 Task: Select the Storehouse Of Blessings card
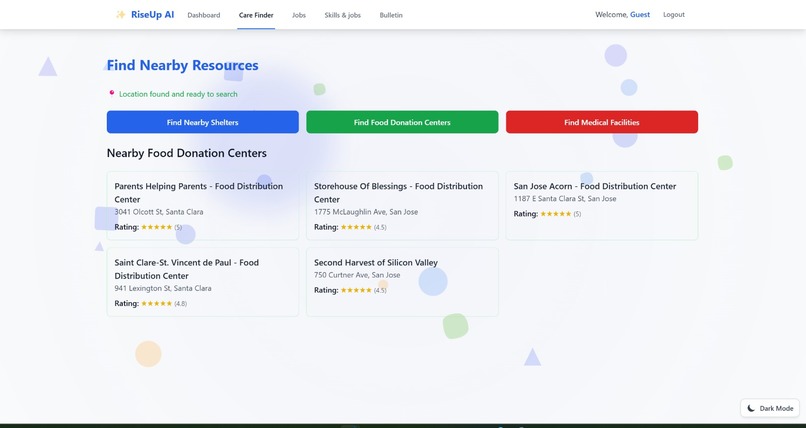pyautogui.click(x=402, y=206)
